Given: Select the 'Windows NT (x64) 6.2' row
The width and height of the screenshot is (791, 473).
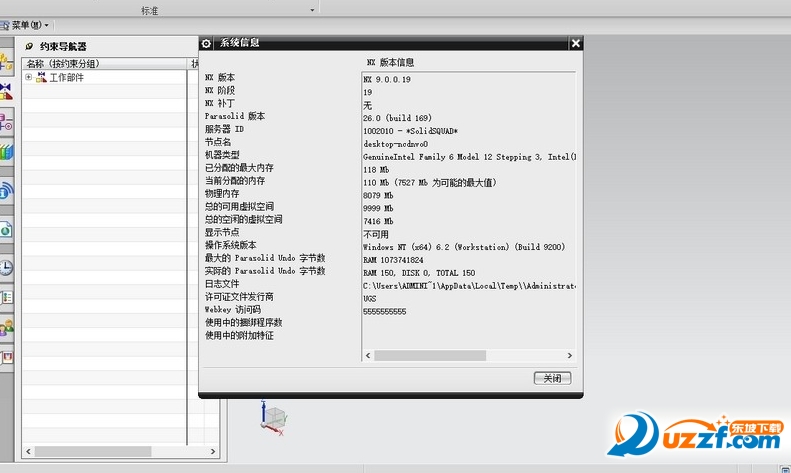Looking at the screenshot, I should tap(464, 247).
